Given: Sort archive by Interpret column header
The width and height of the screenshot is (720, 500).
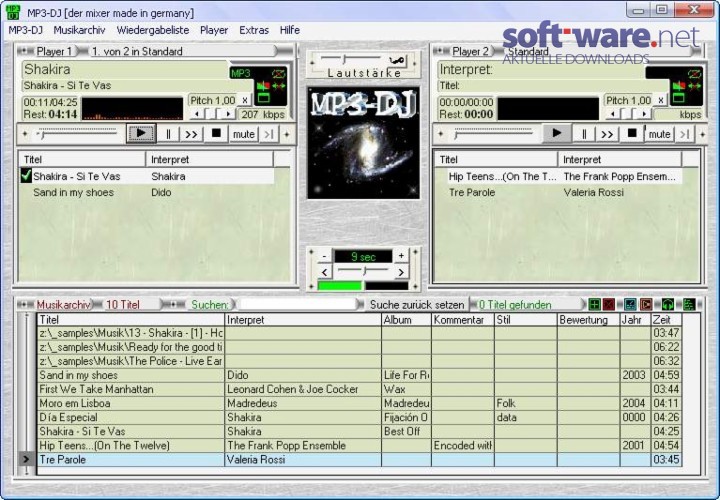Looking at the screenshot, I should coord(303,320).
